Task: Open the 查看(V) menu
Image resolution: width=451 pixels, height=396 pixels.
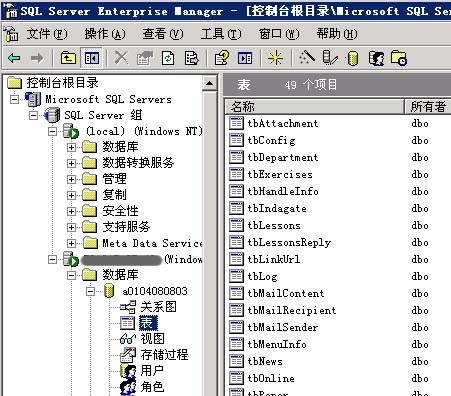Action: 163,34
